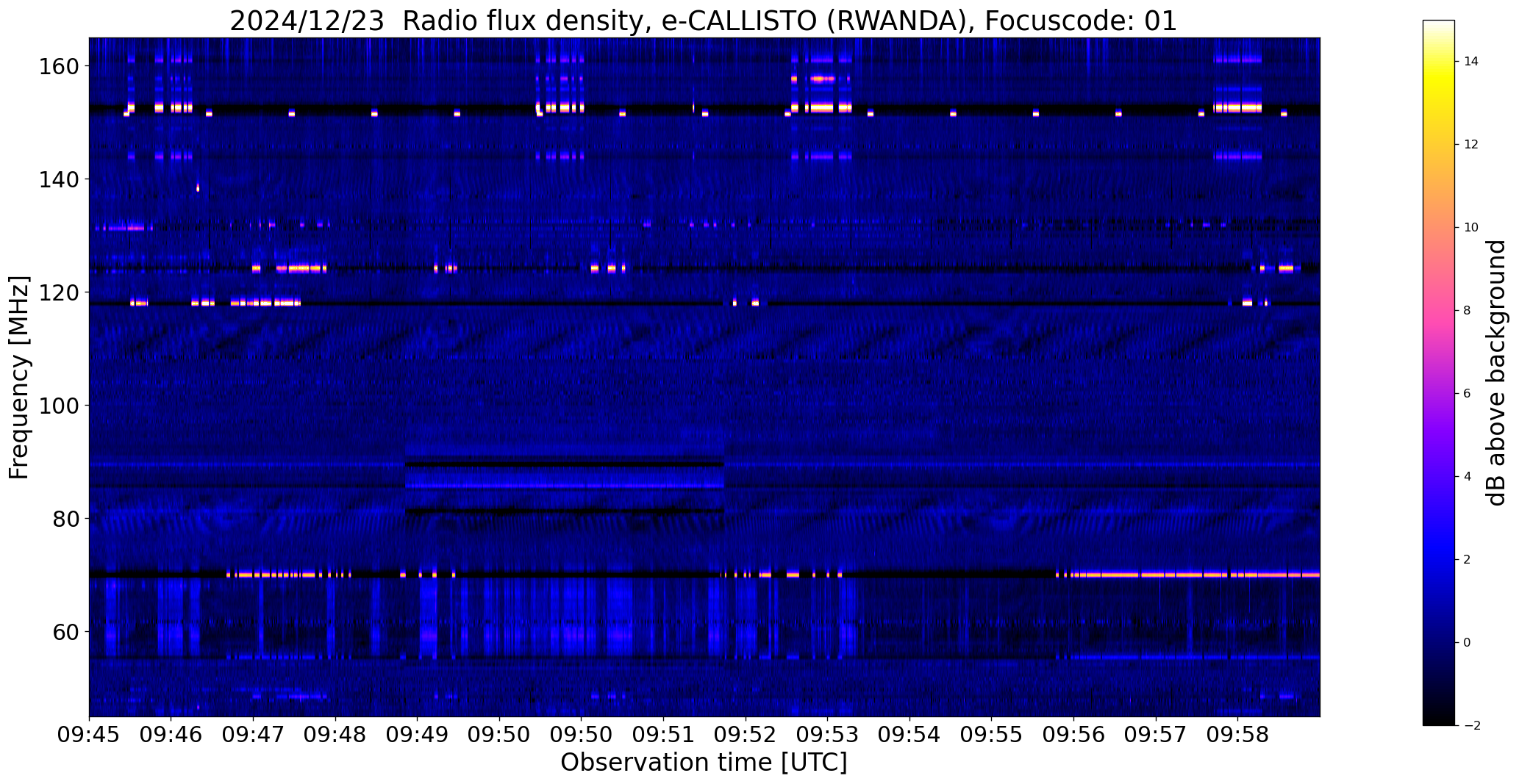Click the 09:45 time tick label
Screen dimensions: 1519x784
pyautogui.click(x=89, y=735)
